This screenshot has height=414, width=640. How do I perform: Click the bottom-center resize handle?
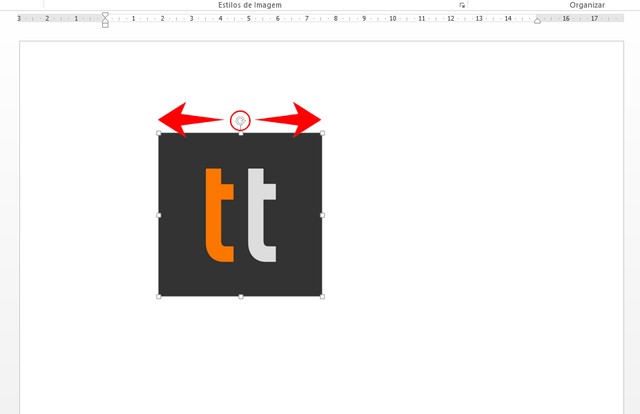click(x=240, y=296)
